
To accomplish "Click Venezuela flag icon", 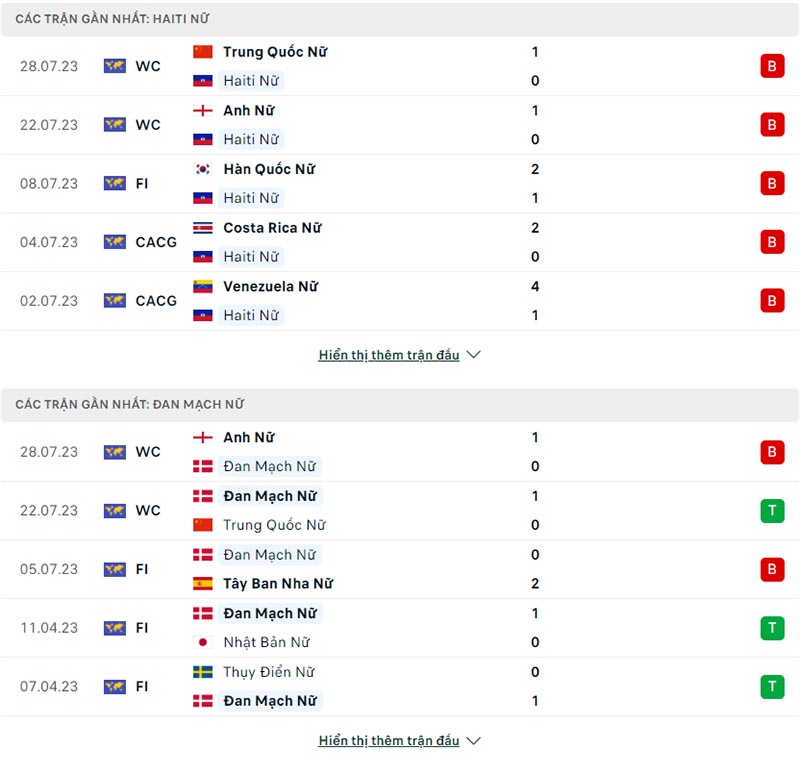I will pos(203,286).
